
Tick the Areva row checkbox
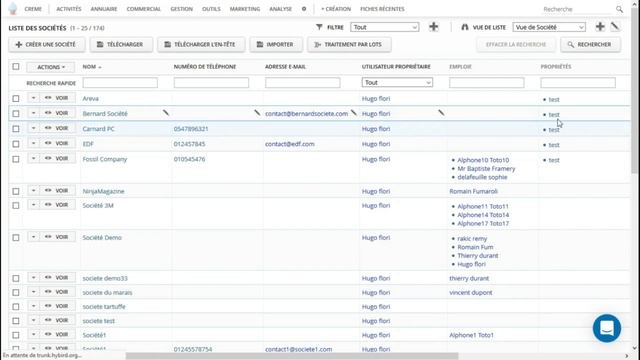pyautogui.click(x=16, y=98)
